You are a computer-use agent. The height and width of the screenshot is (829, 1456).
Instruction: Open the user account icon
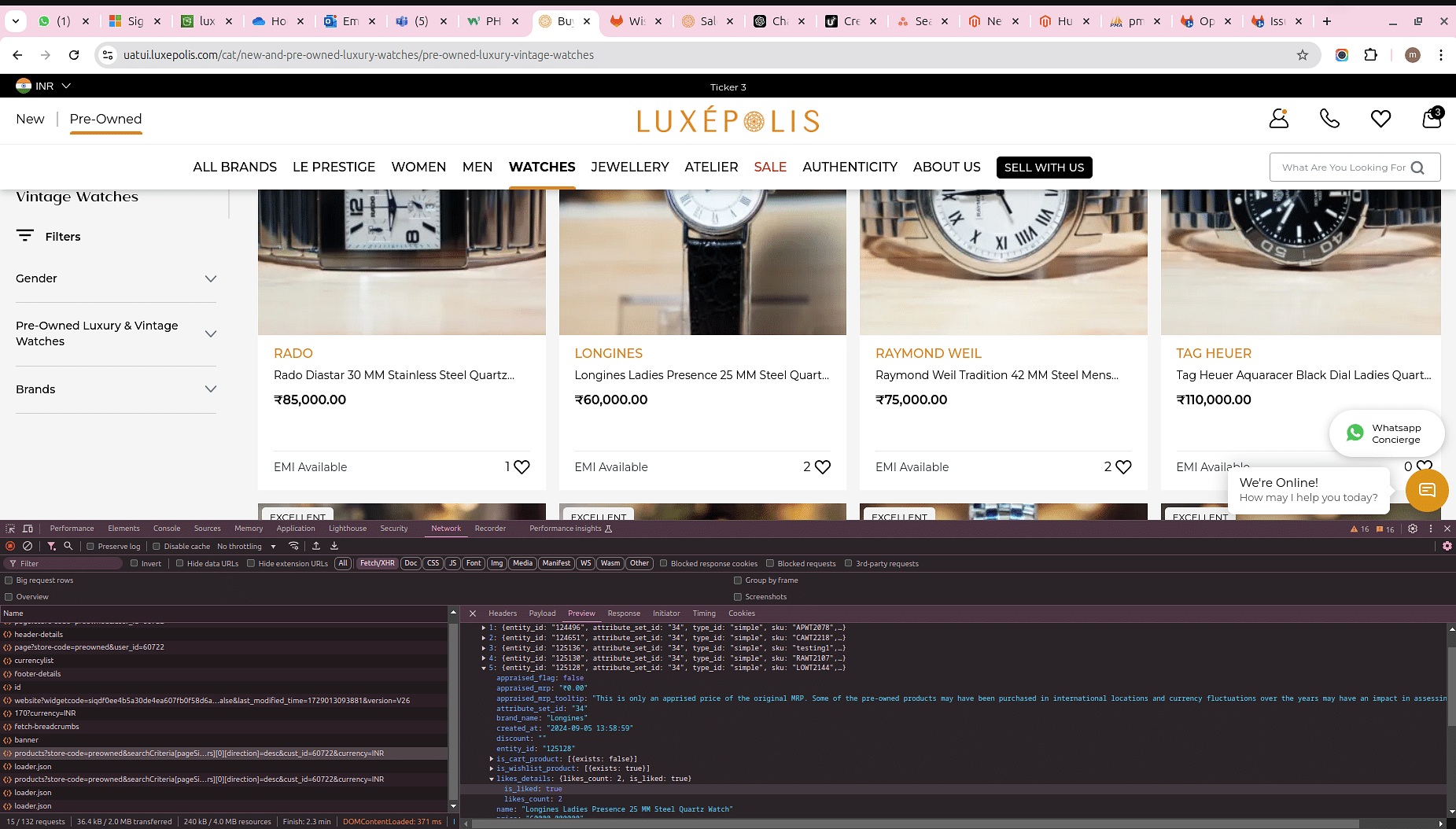[x=1279, y=119]
